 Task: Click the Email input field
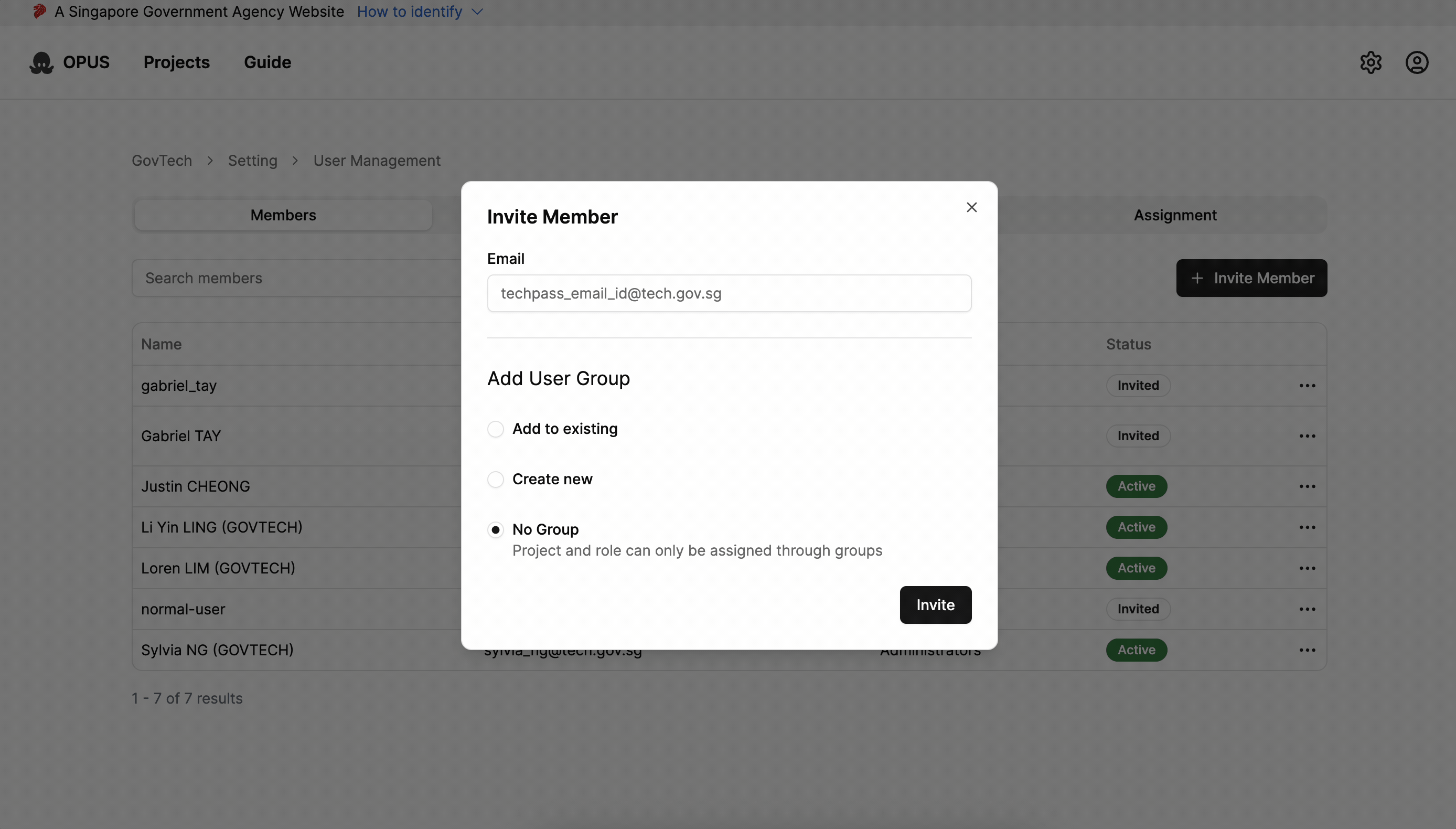729,293
